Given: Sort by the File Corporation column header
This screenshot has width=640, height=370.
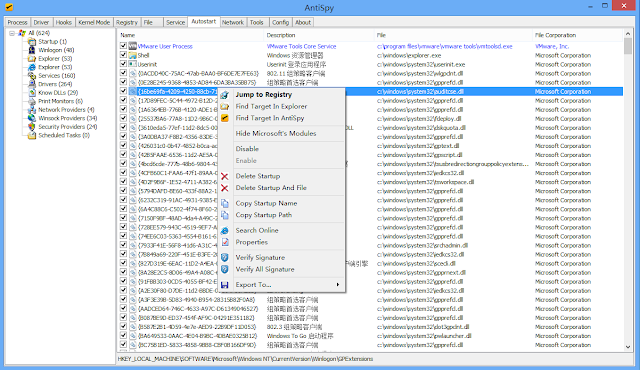Looking at the screenshot, I should pos(578,35).
